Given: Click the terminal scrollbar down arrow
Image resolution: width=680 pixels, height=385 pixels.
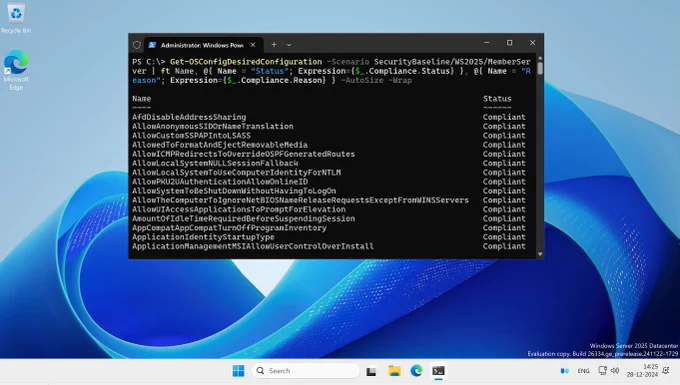Looking at the screenshot, I should click(x=540, y=254).
